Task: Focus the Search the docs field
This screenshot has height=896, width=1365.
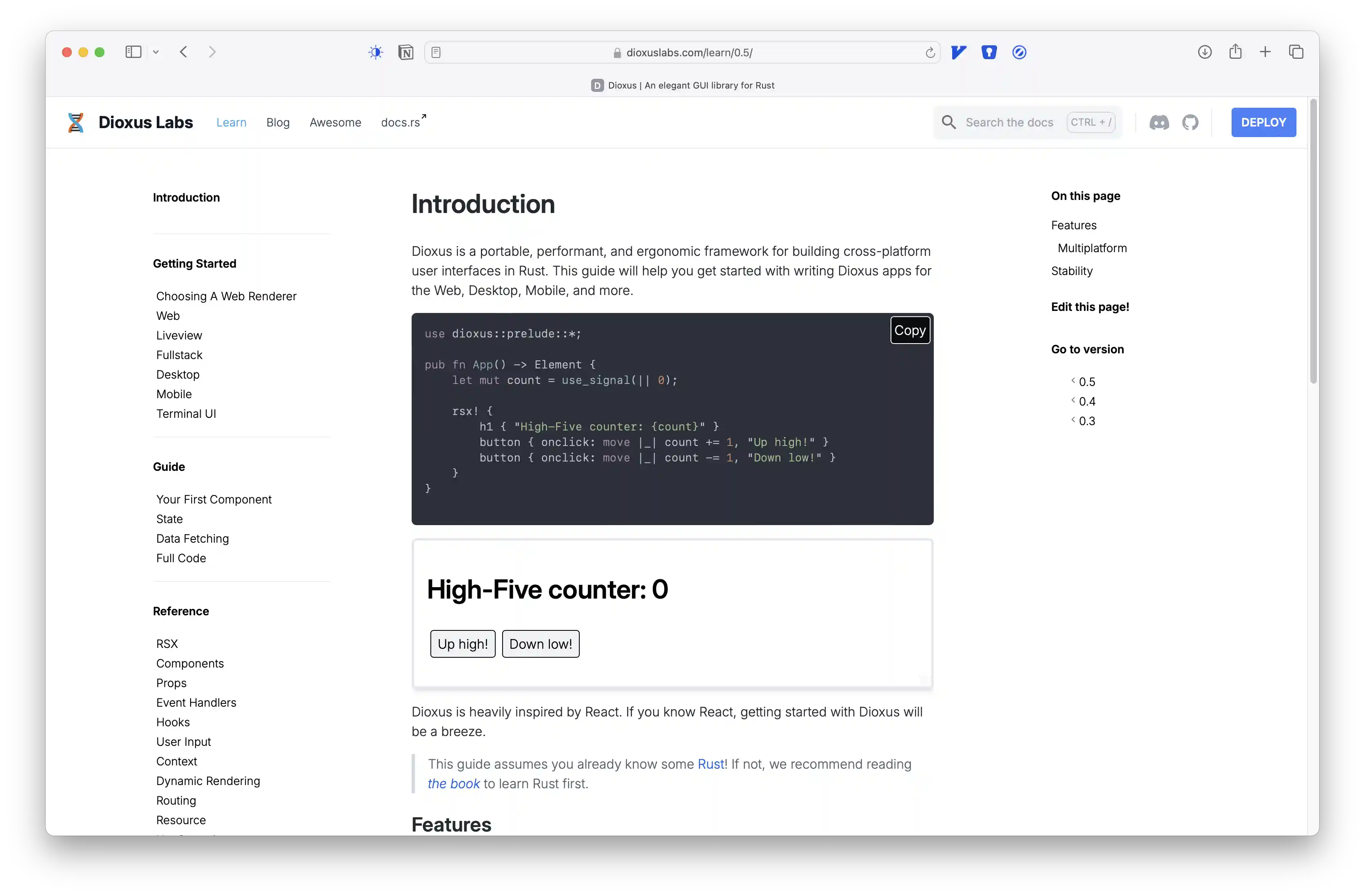Action: [1009, 122]
